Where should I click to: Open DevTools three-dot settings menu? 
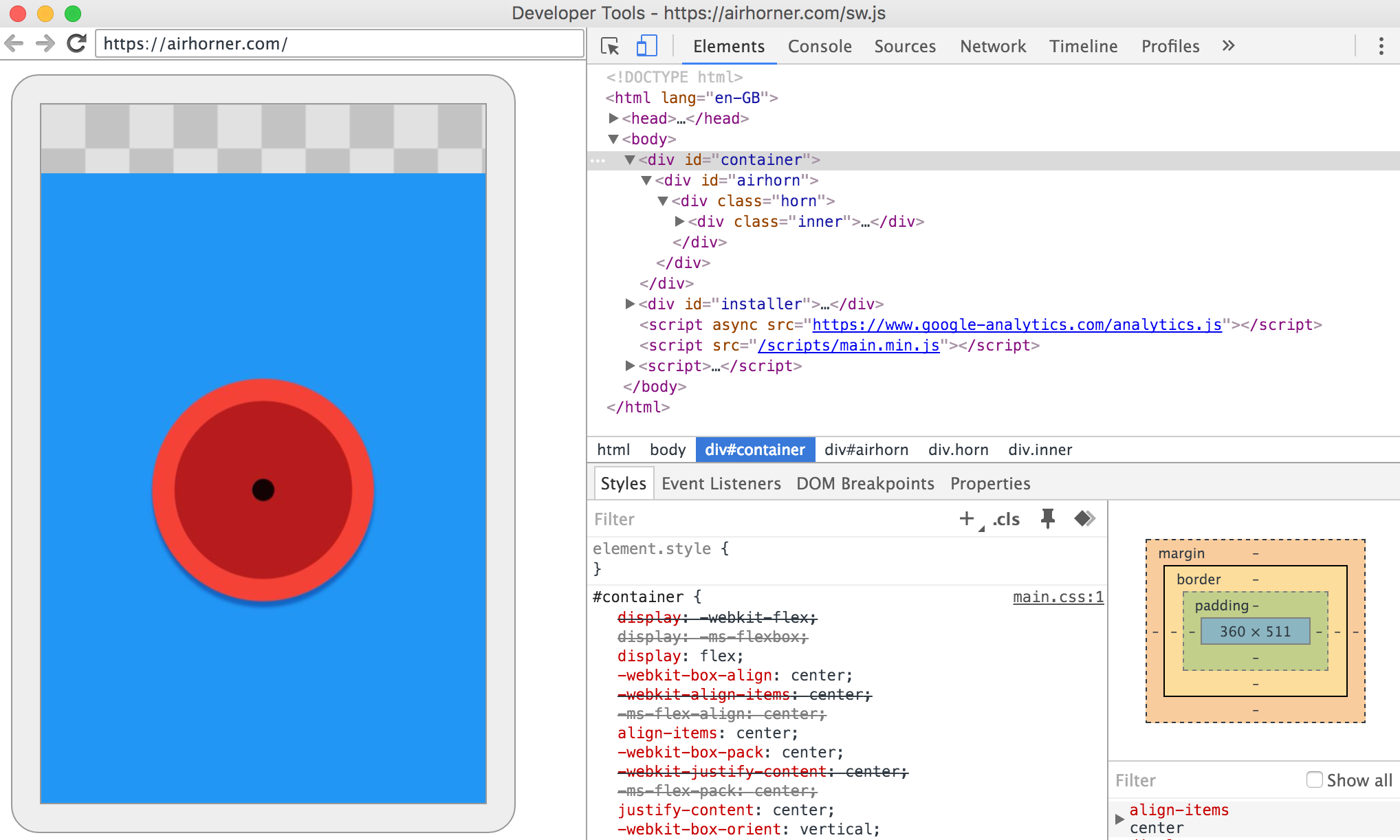pos(1381,46)
